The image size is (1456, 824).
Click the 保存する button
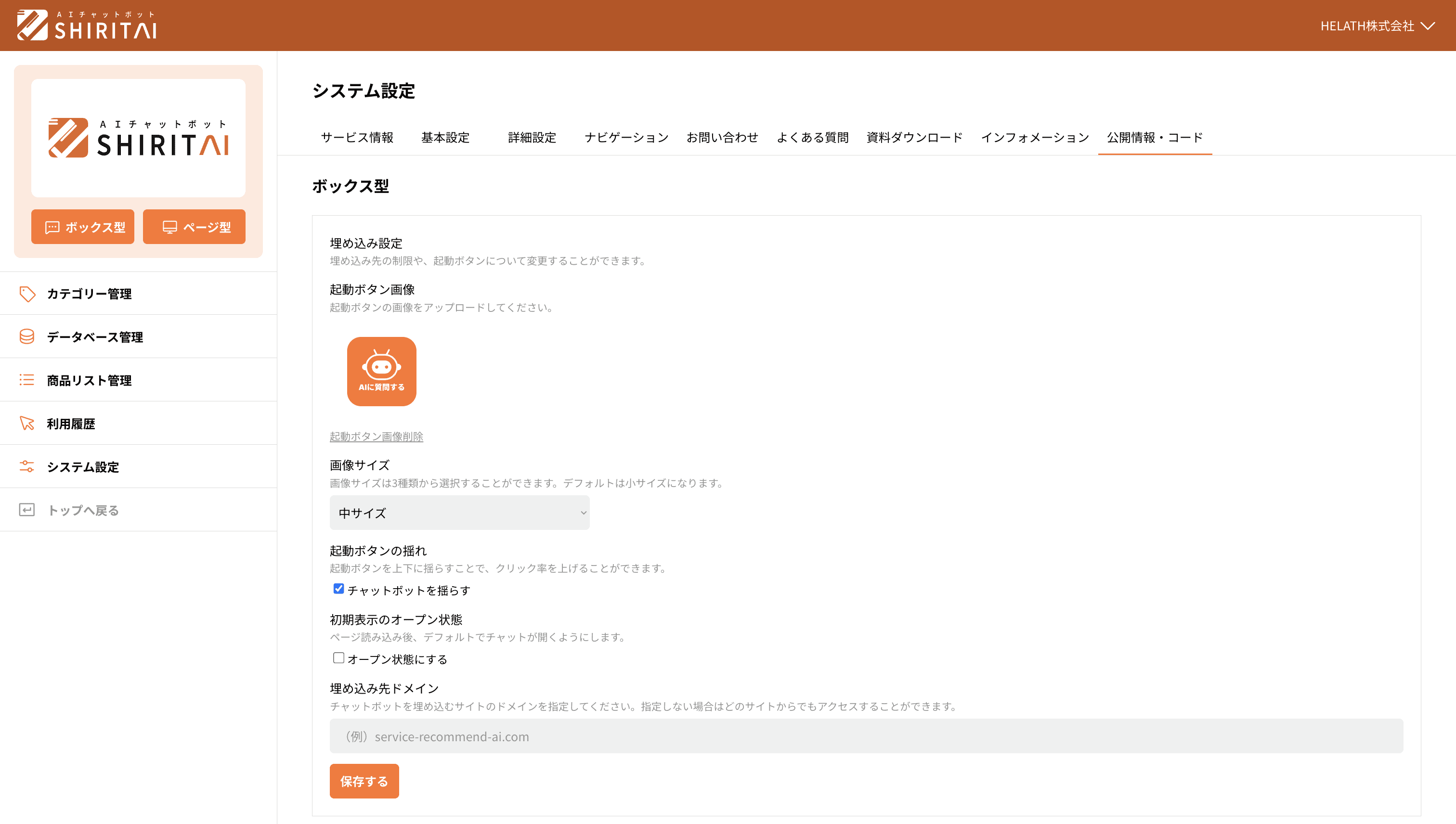(364, 781)
